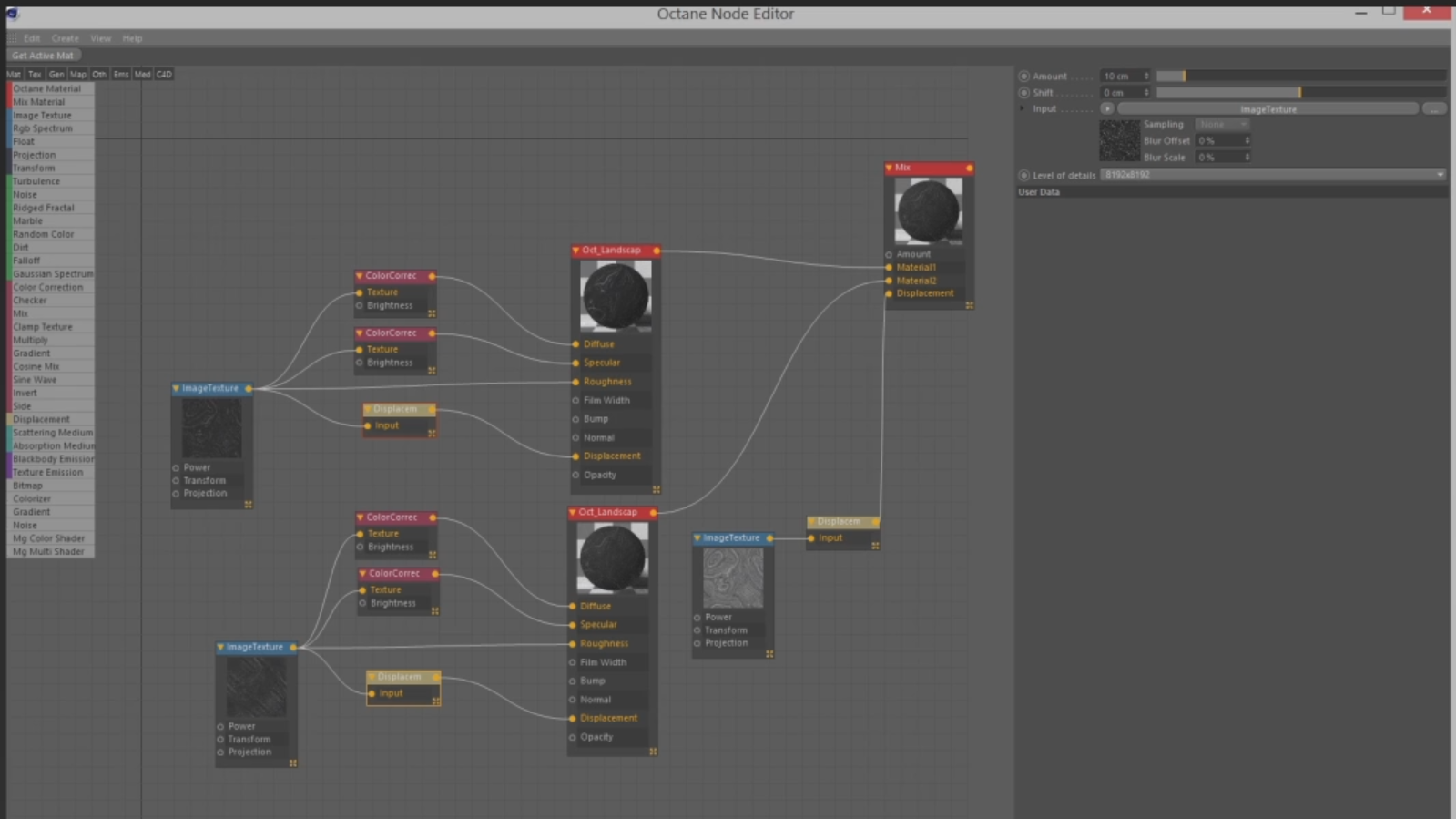This screenshot has height=819, width=1456.
Task: Click the menu bar grip icon beside Edit
Action: [12, 38]
